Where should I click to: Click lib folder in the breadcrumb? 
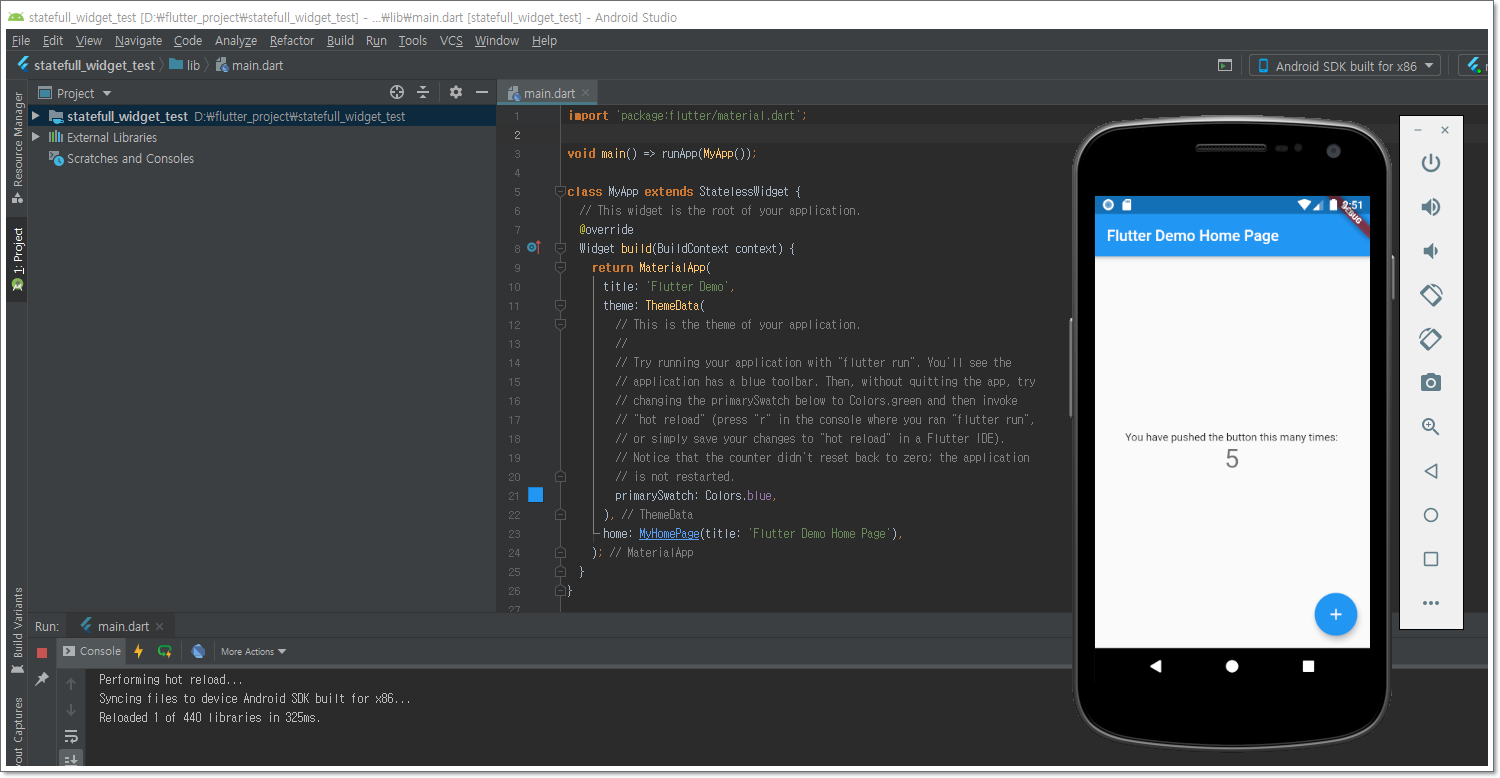[x=185, y=65]
